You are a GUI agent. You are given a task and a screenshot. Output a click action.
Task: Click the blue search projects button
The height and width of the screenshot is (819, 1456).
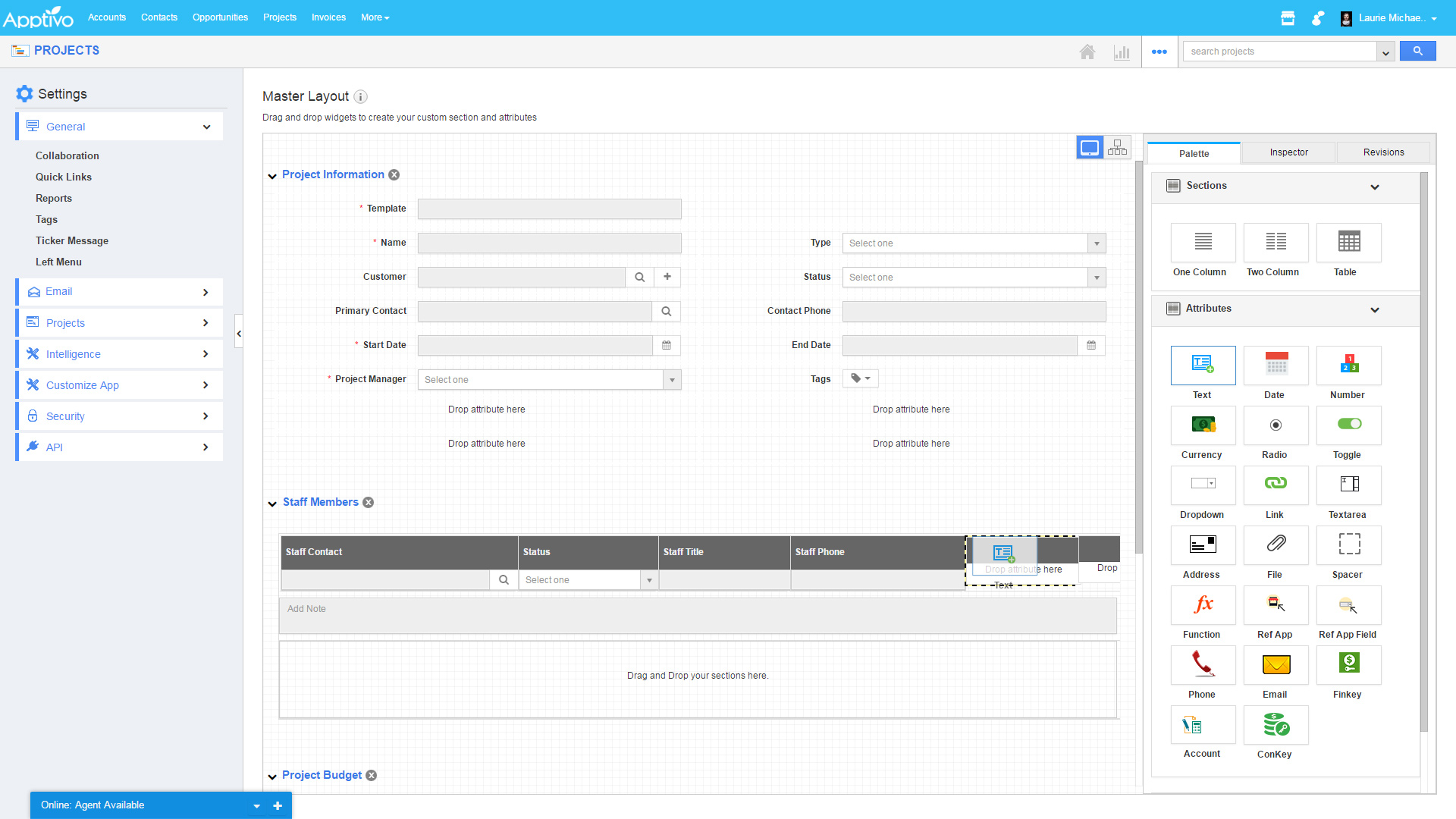(x=1417, y=52)
